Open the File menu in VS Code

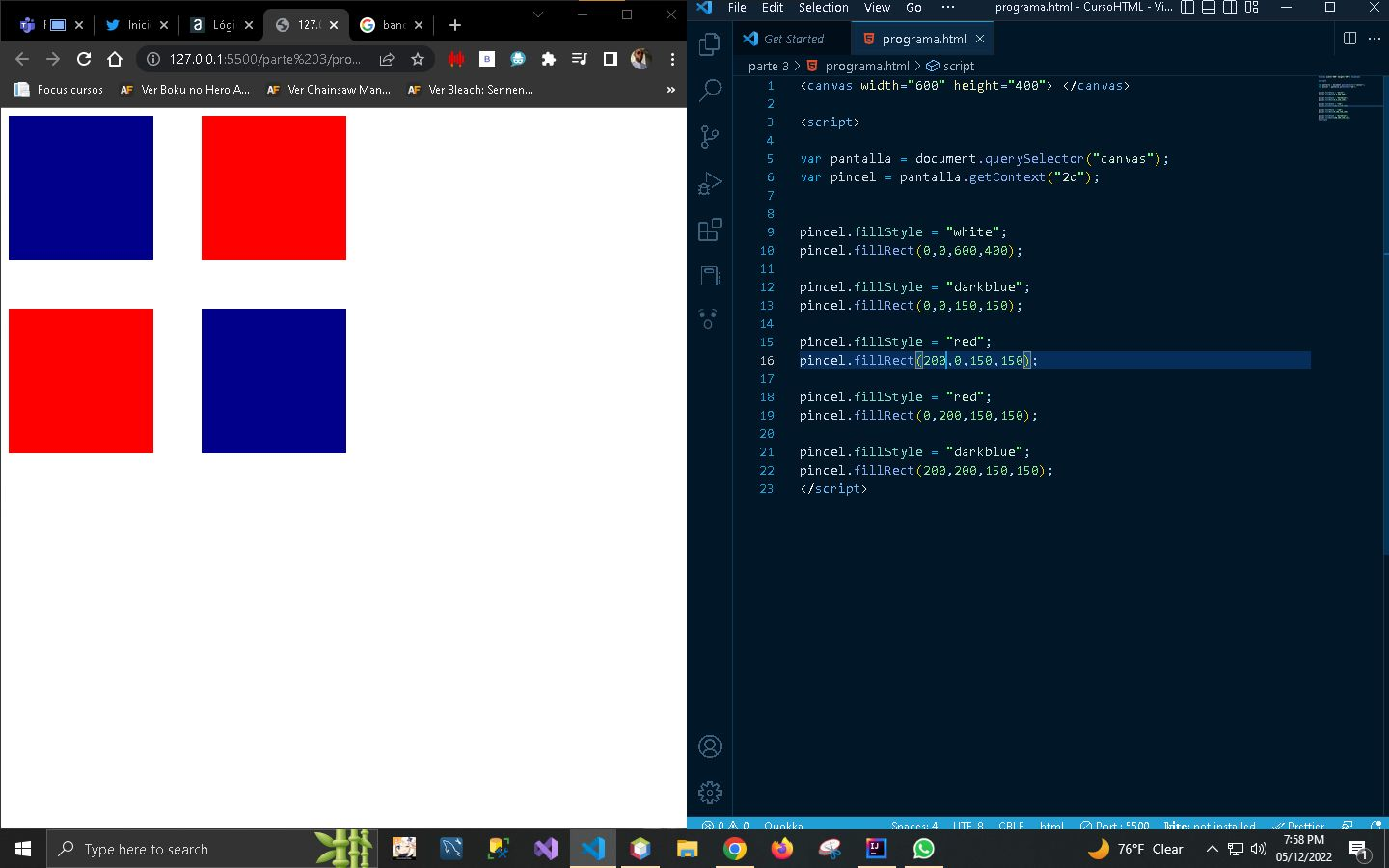point(737,8)
